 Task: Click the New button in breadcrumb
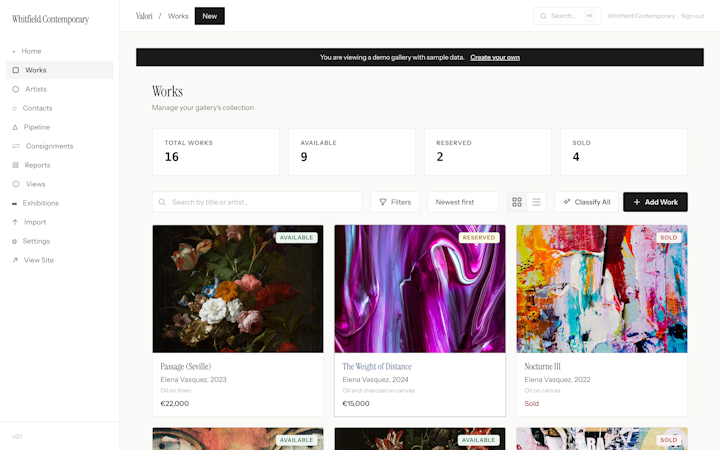coord(210,16)
